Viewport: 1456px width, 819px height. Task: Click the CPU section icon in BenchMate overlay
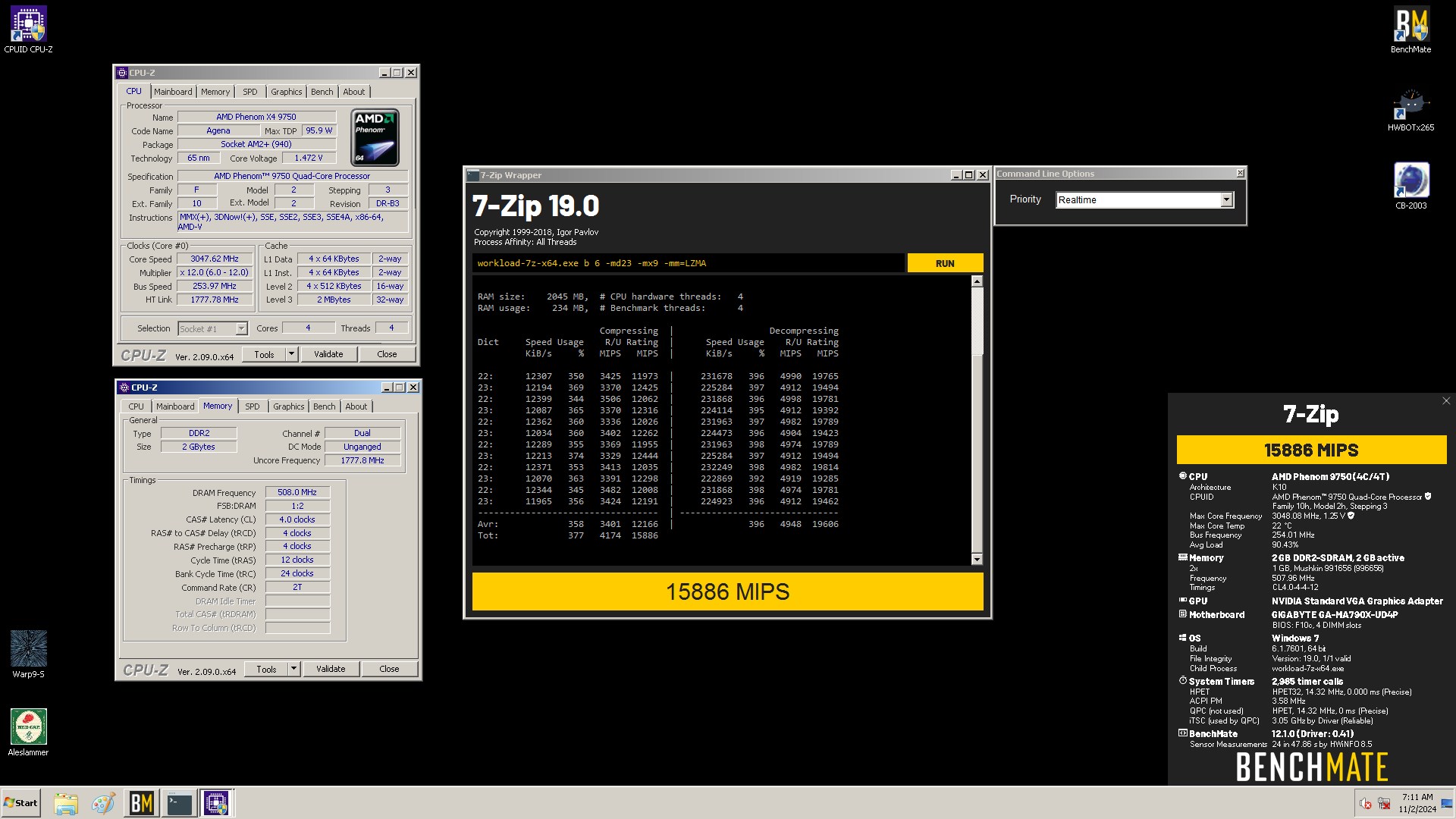tap(1182, 476)
